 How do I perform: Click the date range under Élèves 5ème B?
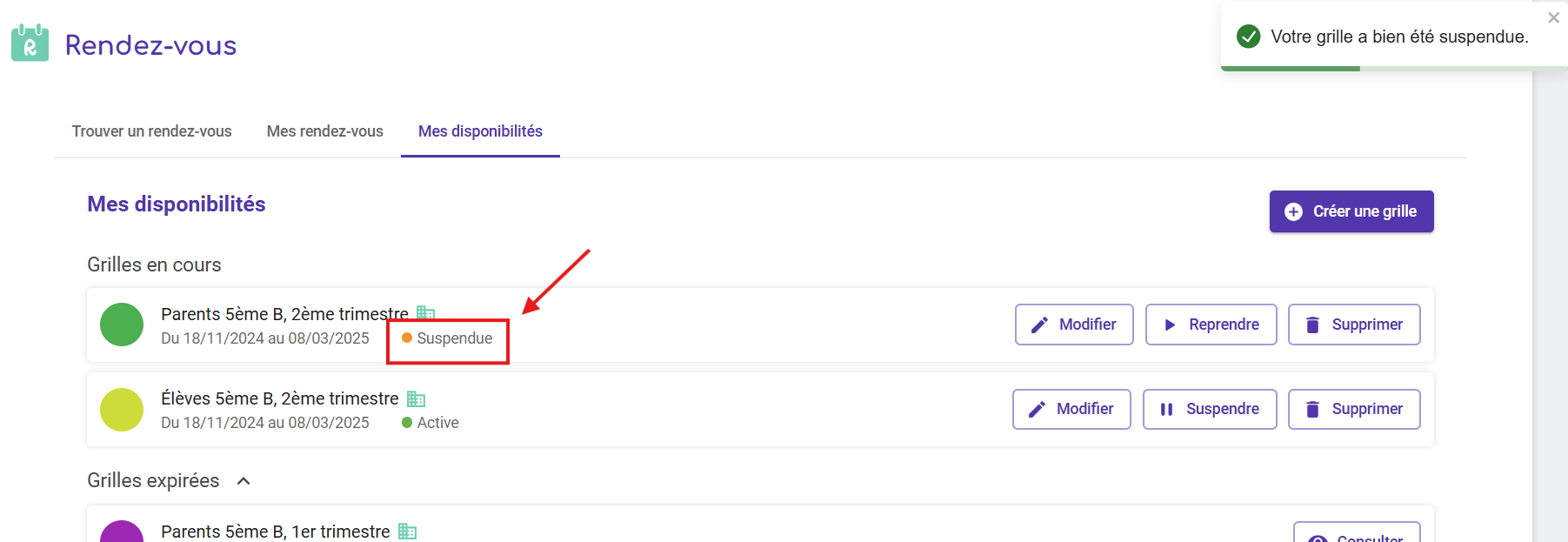(265, 423)
